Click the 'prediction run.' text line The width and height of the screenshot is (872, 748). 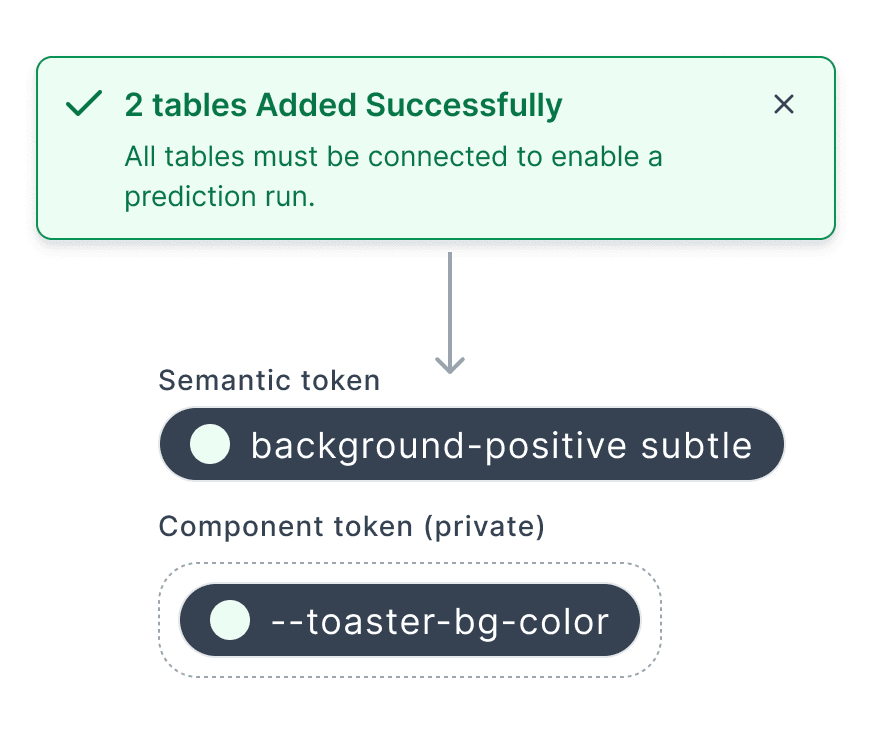coord(219,197)
